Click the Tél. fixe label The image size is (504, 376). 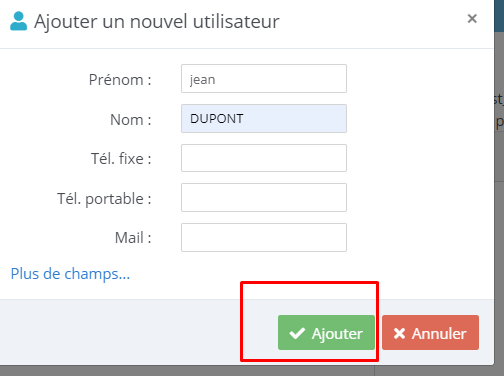pyautogui.click(x=121, y=158)
